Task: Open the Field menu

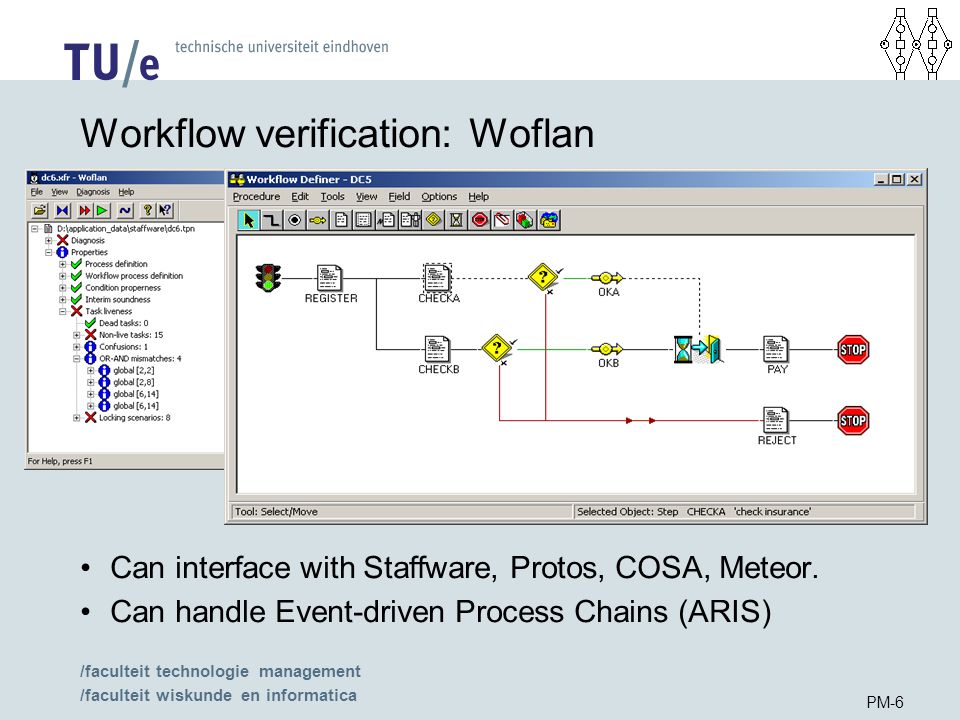Action: [x=399, y=197]
